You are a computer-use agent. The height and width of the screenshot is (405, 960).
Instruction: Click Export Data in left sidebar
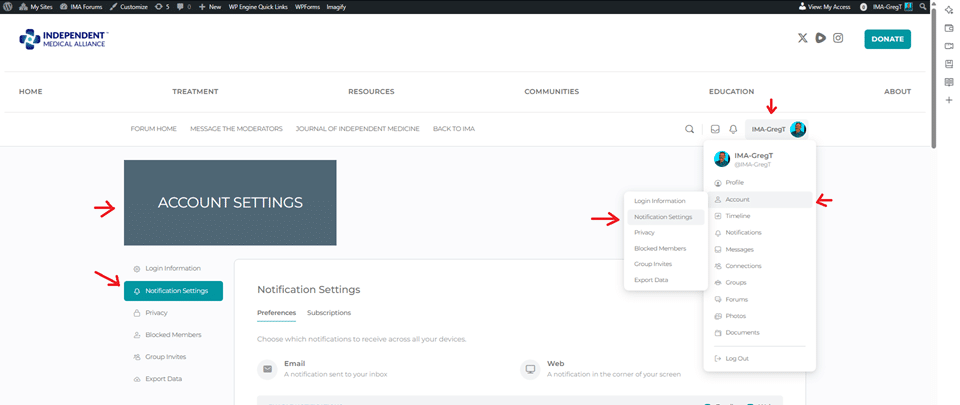click(x=165, y=379)
